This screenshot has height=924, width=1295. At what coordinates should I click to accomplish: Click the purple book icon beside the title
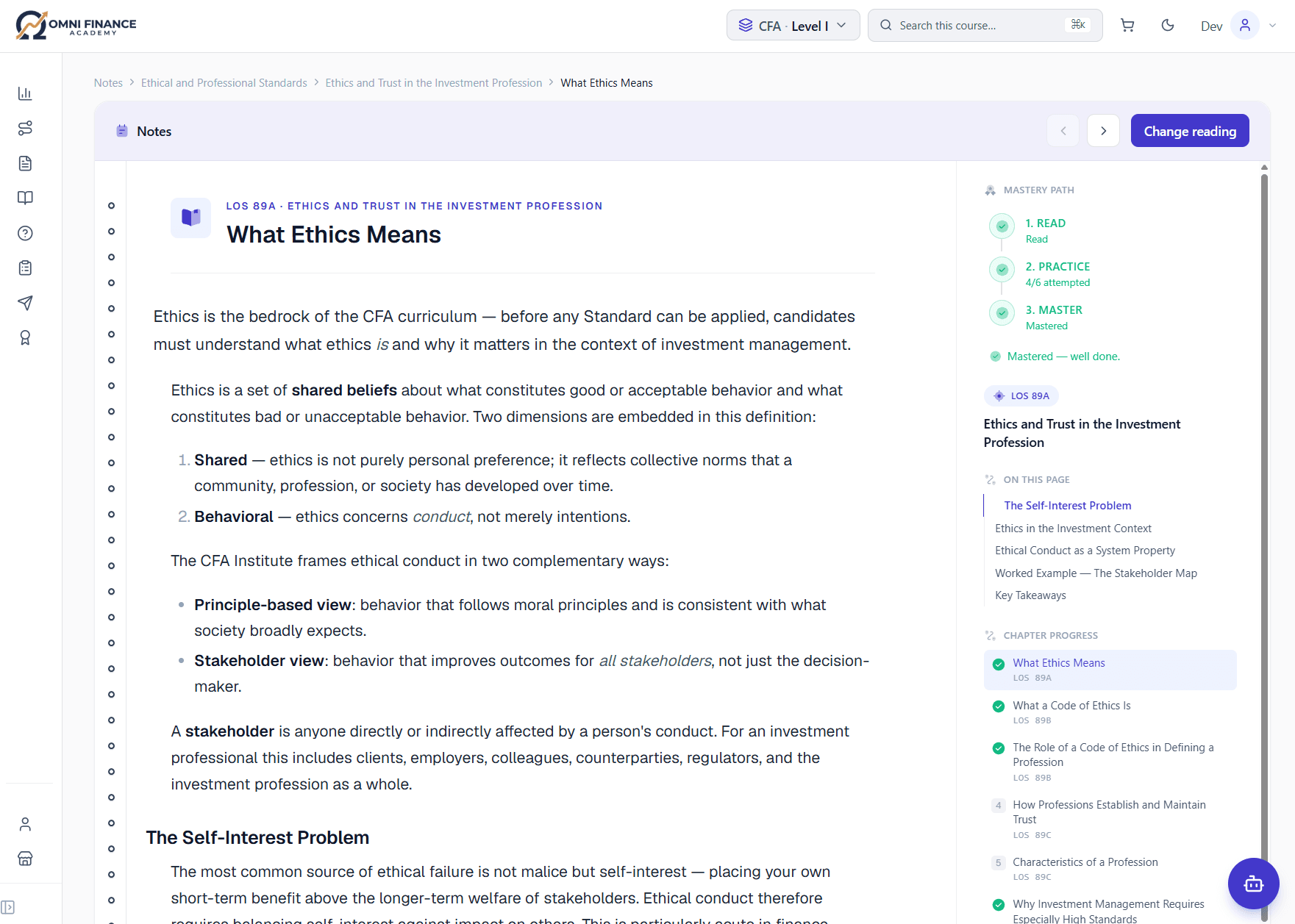[x=191, y=218]
